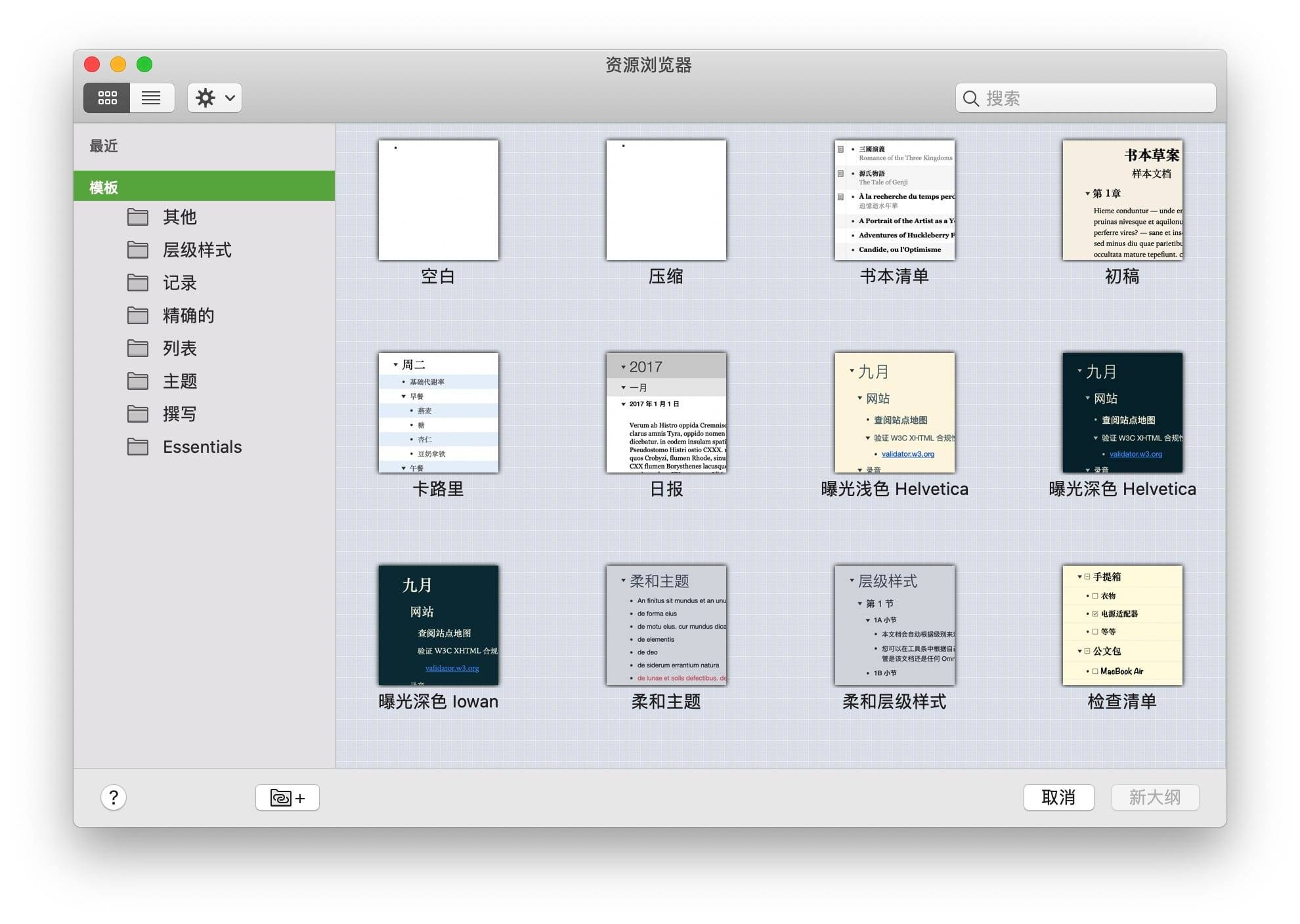
Task: Select the 曝光深色 Helvetica template thumbnail
Action: 1123,412
